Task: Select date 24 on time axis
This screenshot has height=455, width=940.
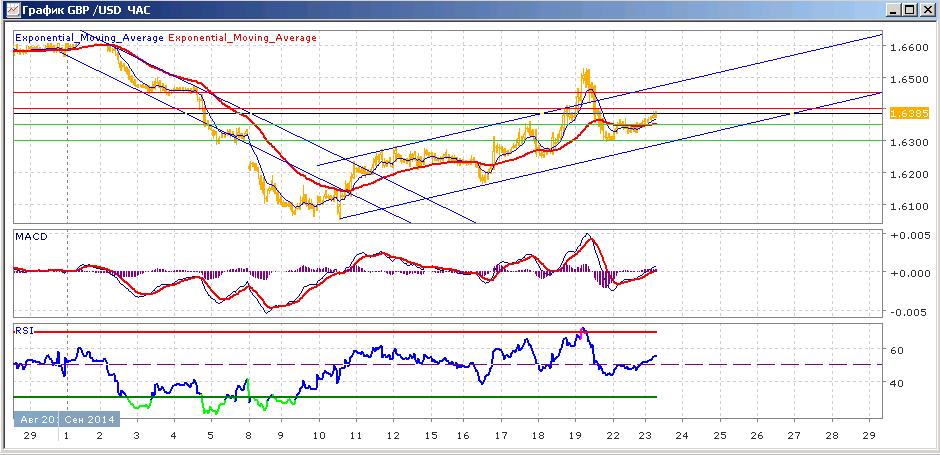Action: (x=683, y=435)
